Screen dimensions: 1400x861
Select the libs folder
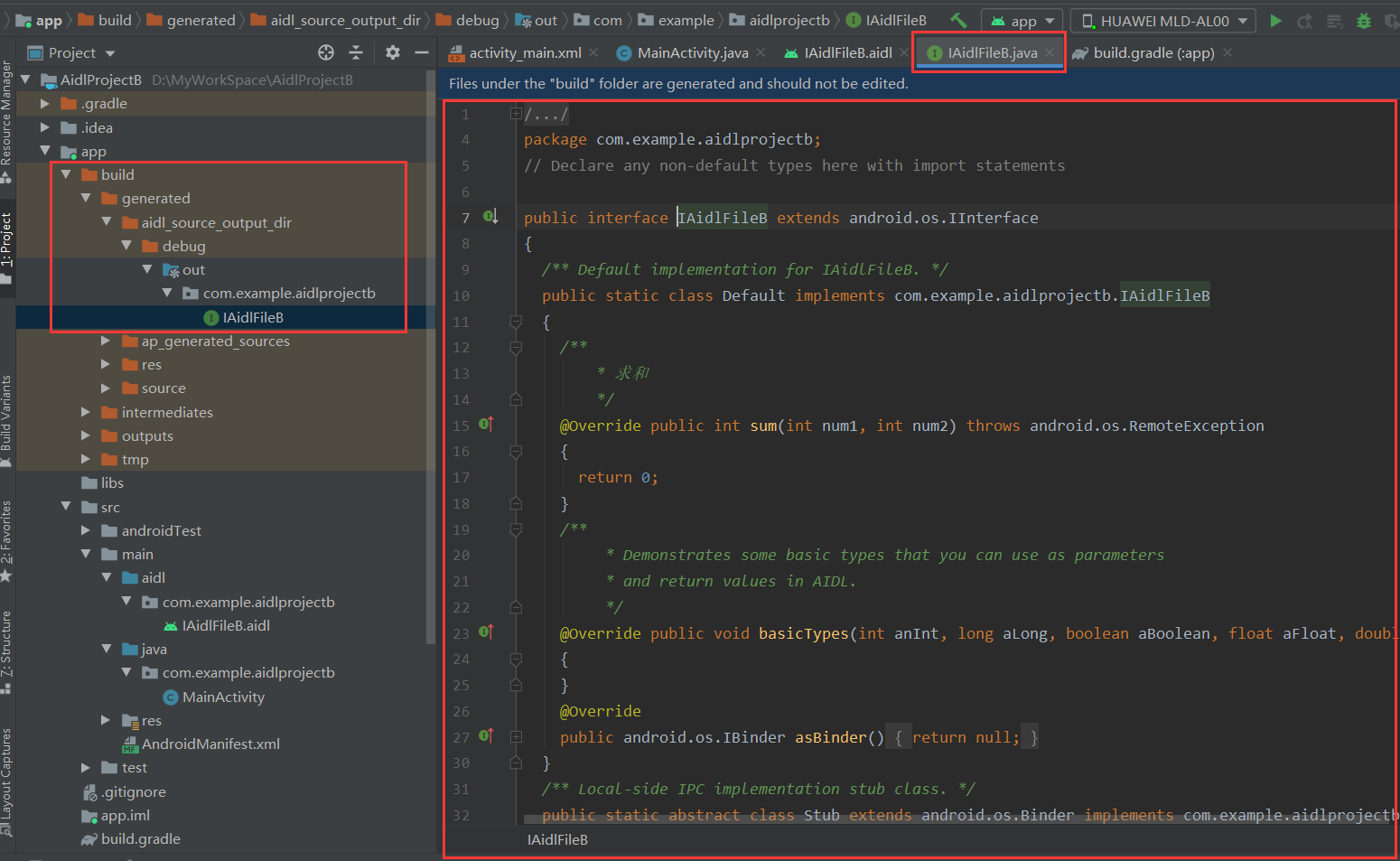point(103,482)
